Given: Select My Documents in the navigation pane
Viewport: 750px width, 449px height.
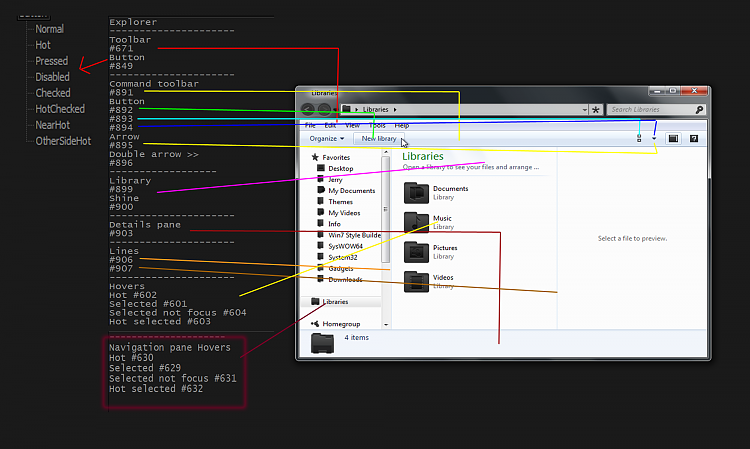Looking at the screenshot, I should (352, 190).
